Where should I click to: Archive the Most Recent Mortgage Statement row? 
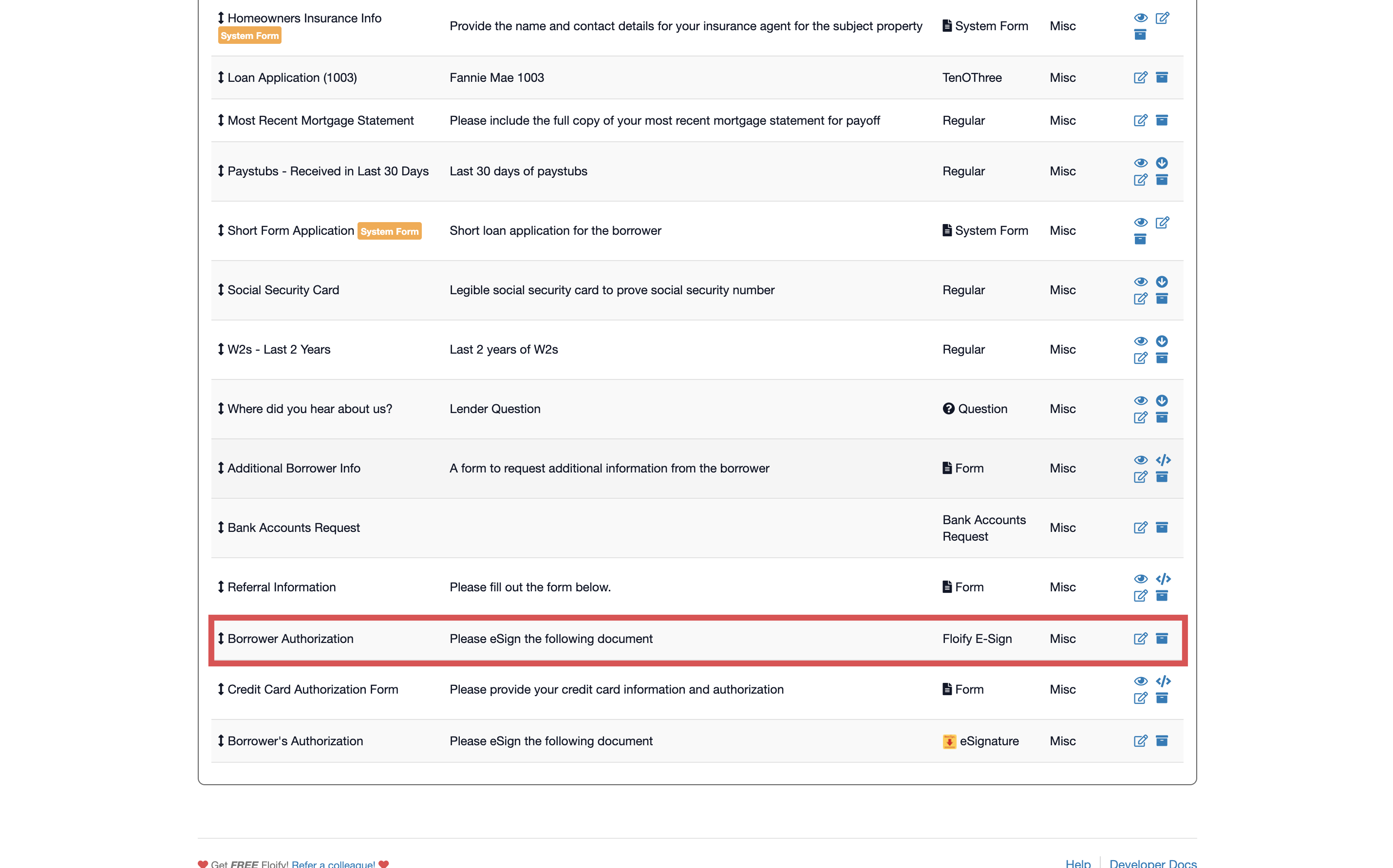pos(1162,121)
